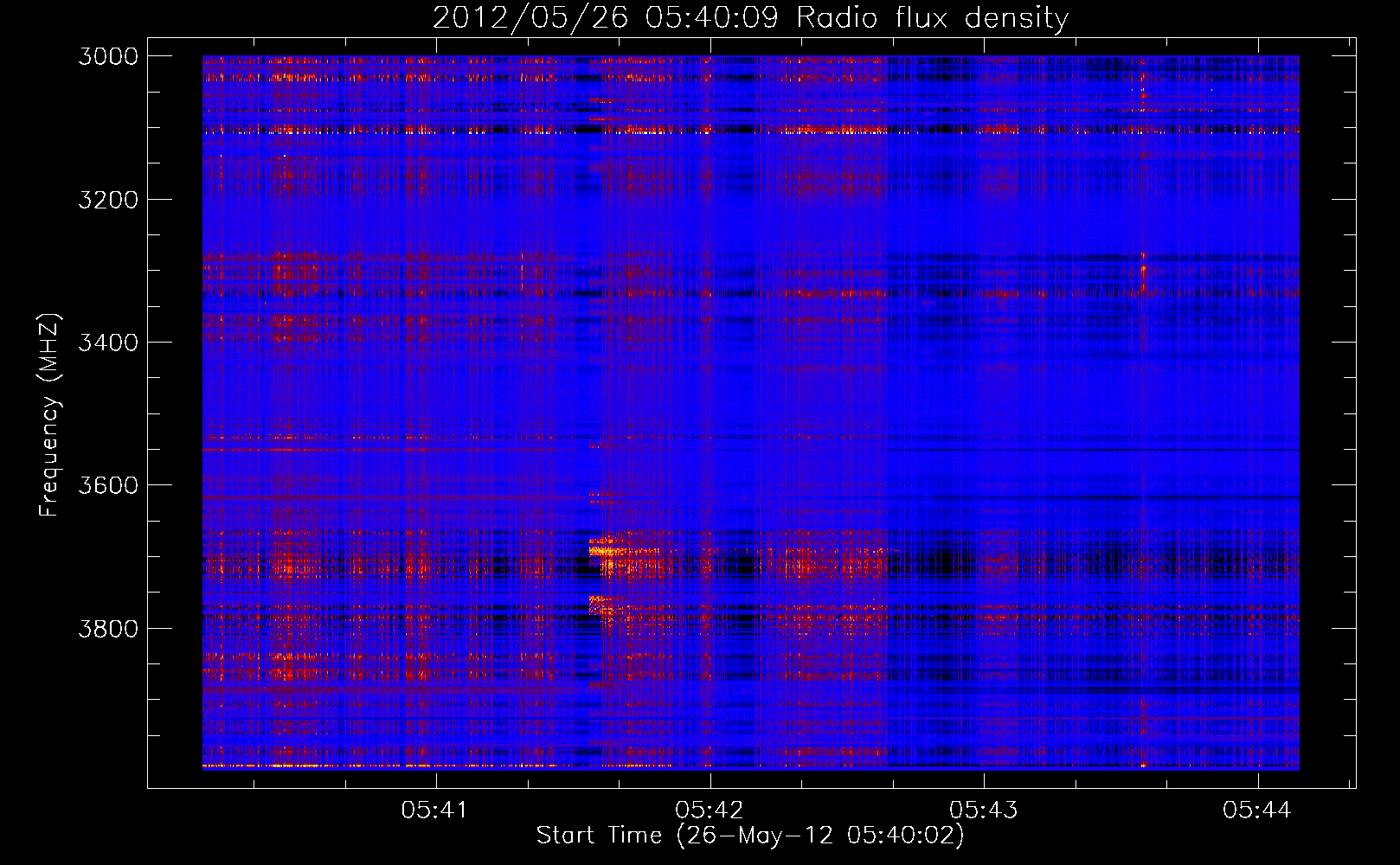This screenshot has width=1400, height=865.
Task: Click the 05:42 time tick label
Action: pyautogui.click(x=710, y=810)
